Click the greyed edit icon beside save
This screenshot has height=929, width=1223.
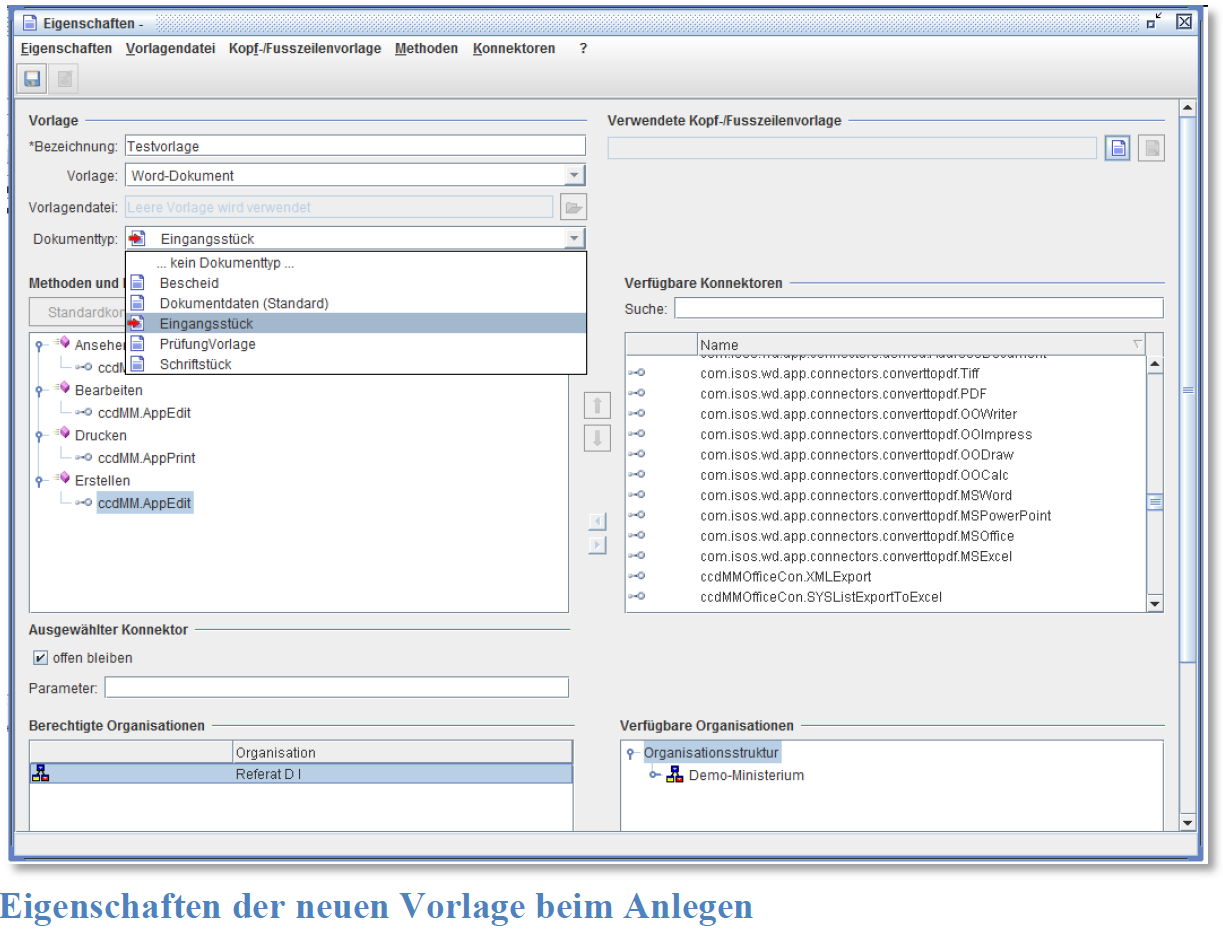[65, 78]
